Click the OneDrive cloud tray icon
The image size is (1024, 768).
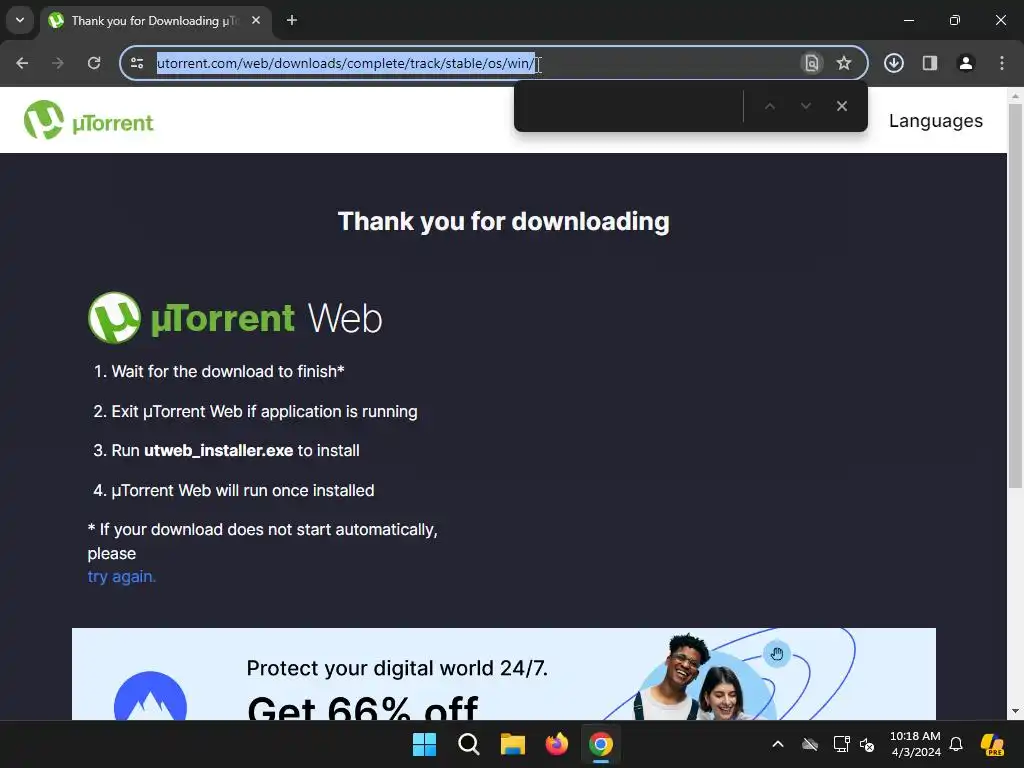[x=810, y=744]
